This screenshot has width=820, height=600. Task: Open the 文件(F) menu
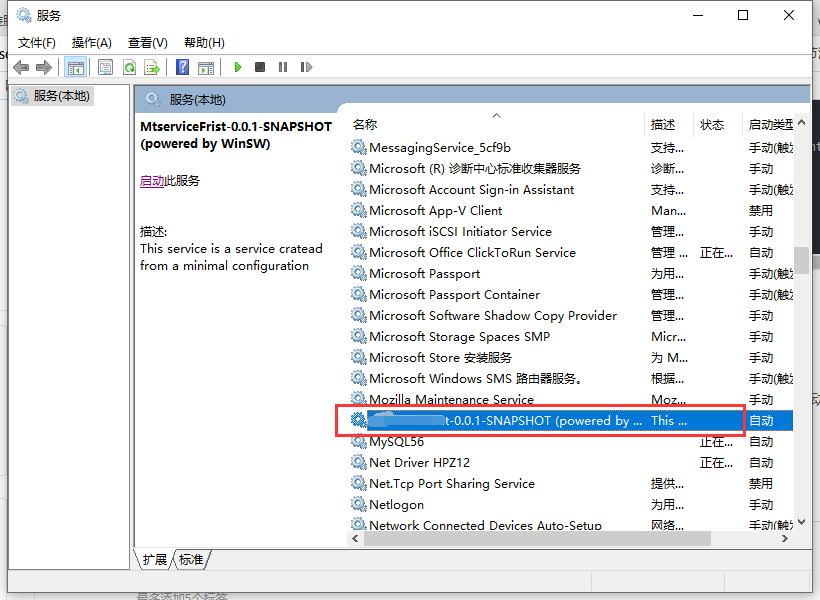click(37, 43)
